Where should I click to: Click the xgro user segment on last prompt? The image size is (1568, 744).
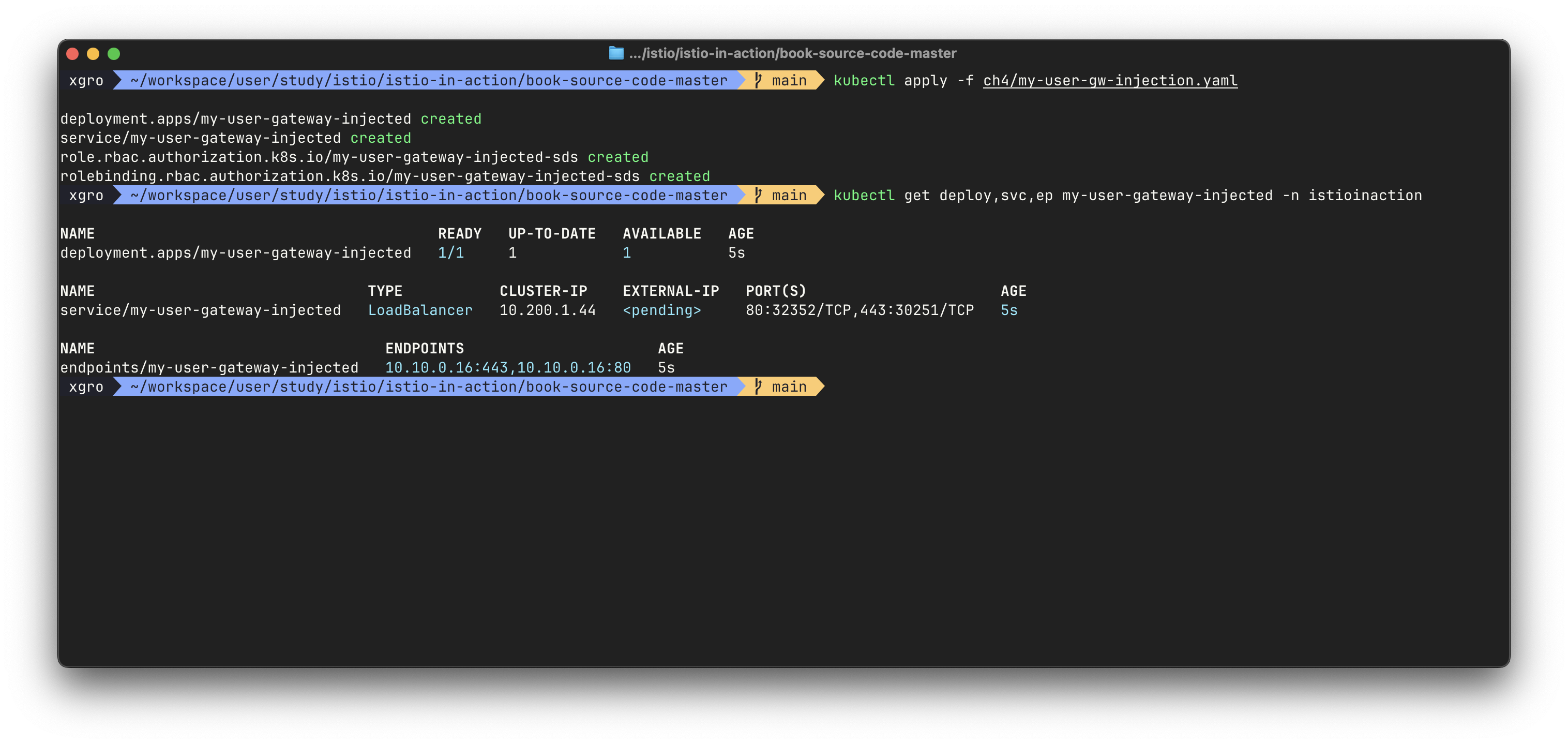[x=86, y=386]
